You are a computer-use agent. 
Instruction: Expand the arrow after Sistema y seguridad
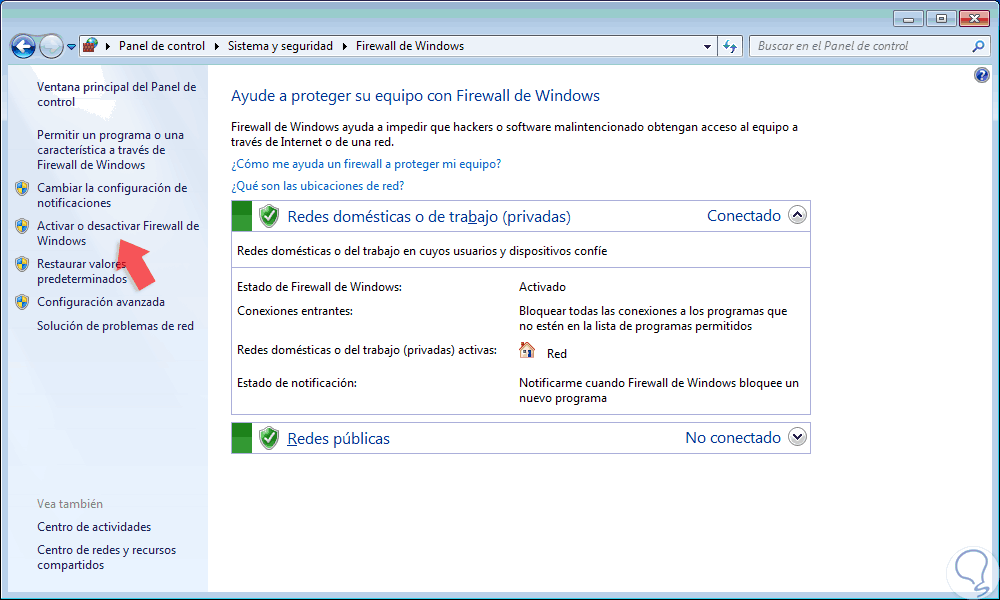coord(345,46)
